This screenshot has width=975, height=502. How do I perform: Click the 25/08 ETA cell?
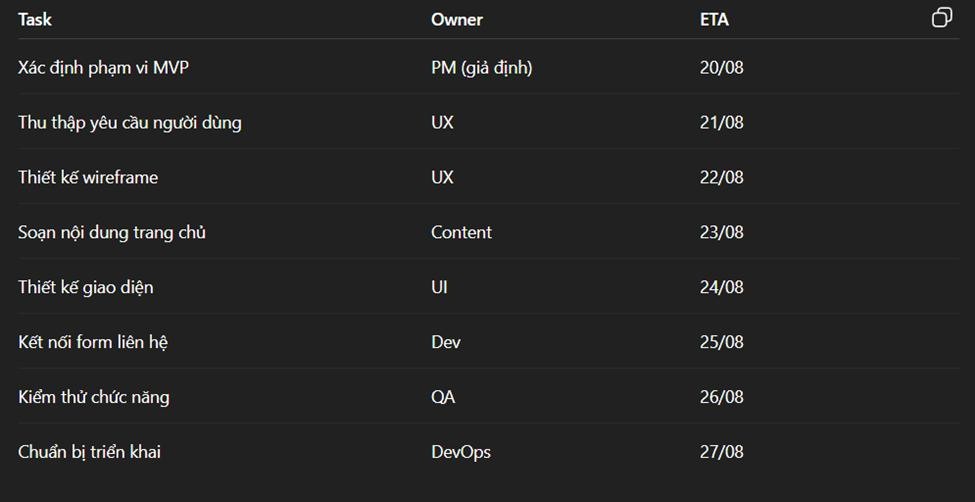tap(722, 342)
